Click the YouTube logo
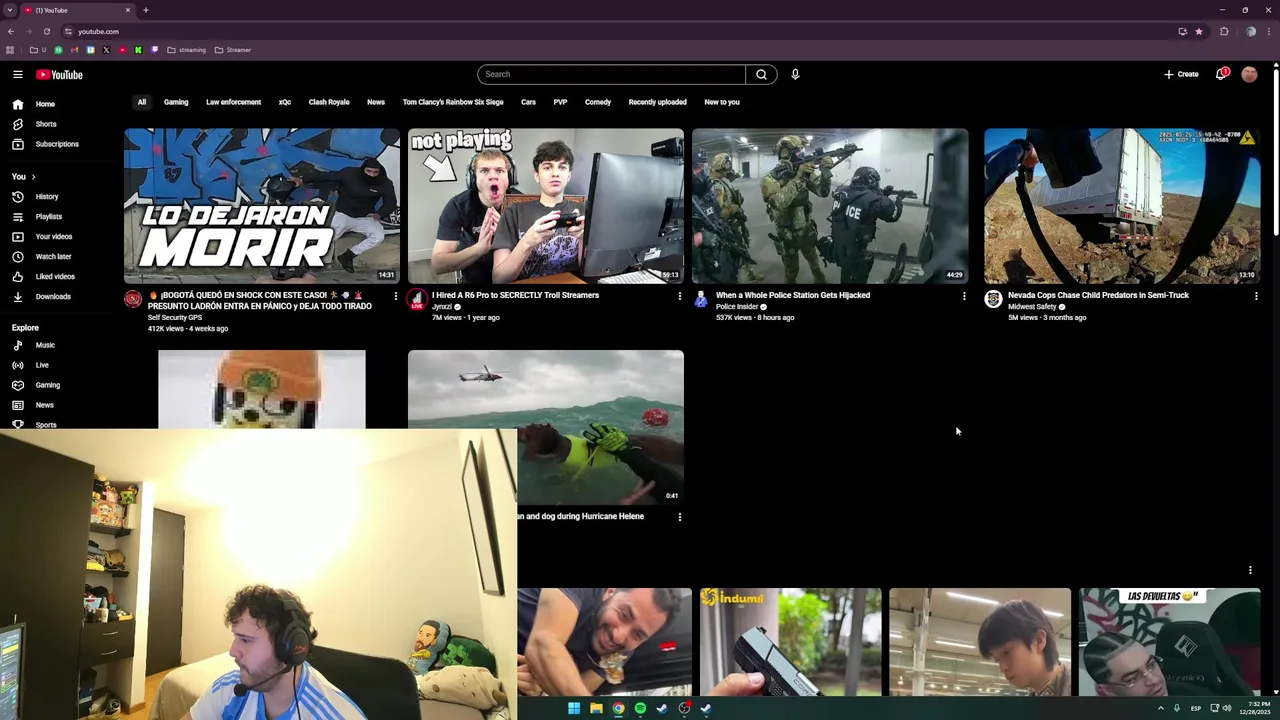1280x720 pixels. pyautogui.click(x=59, y=74)
